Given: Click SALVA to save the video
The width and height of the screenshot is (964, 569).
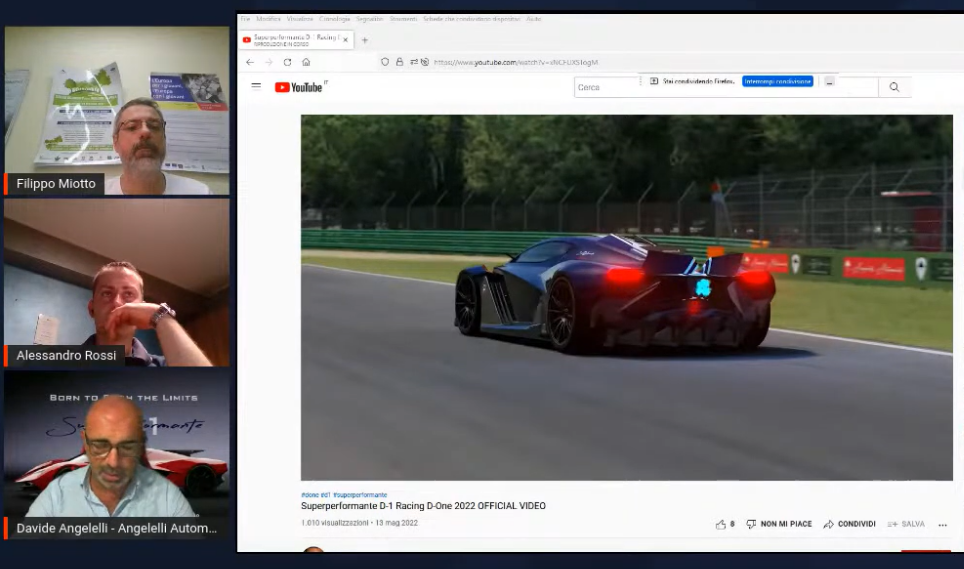Looking at the screenshot, I should (906, 524).
